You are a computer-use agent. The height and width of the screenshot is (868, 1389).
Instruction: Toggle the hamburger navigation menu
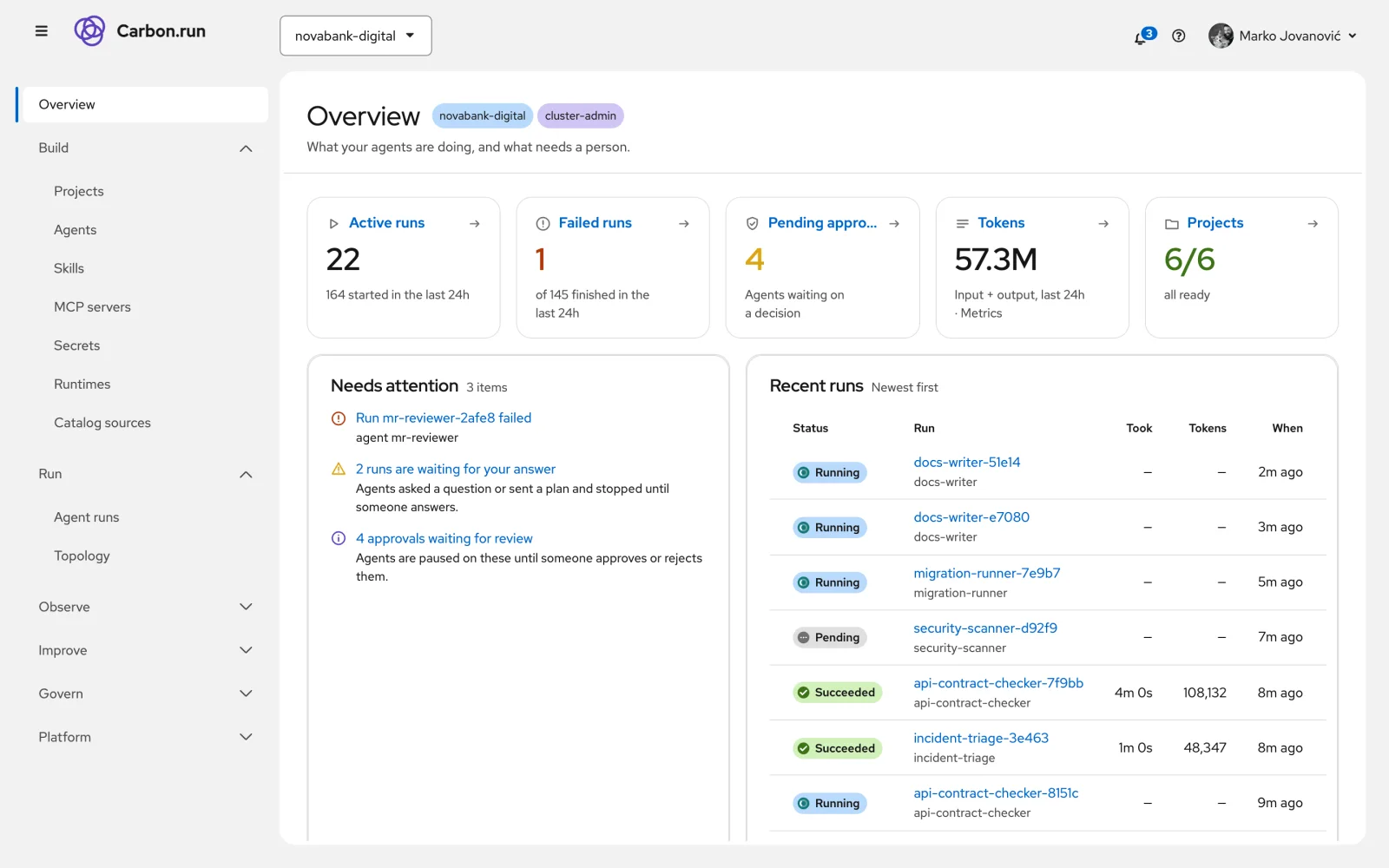pyautogui.click(x=41, y=31)
